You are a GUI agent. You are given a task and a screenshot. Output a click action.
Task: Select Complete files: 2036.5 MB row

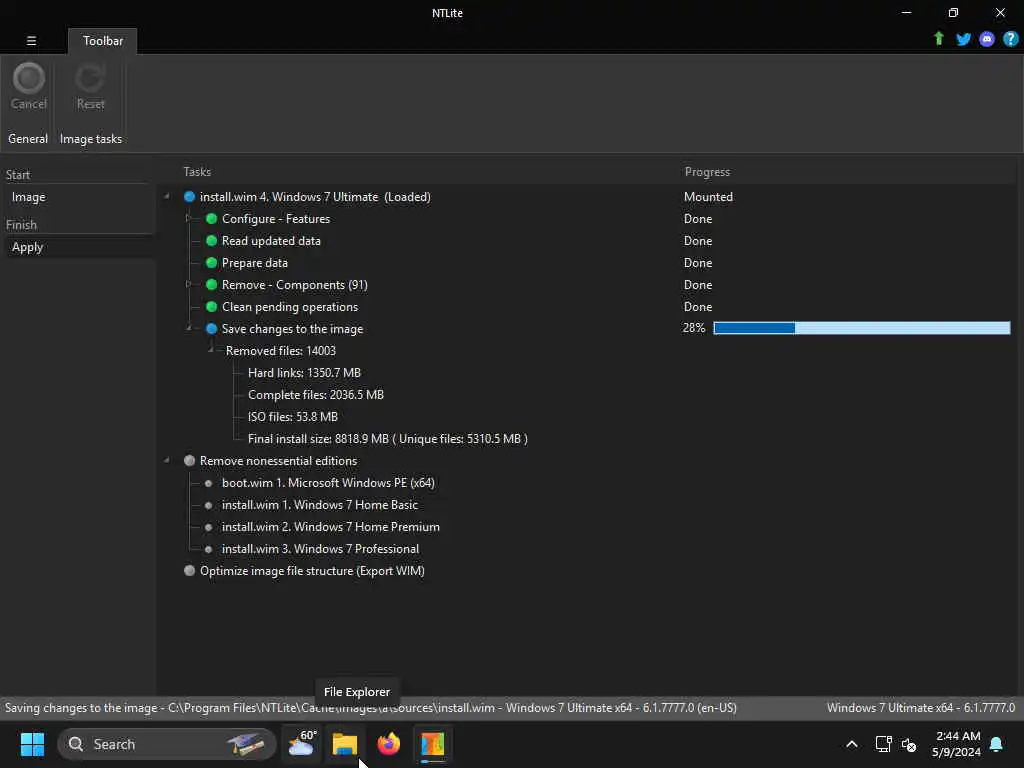click(316, 395)
